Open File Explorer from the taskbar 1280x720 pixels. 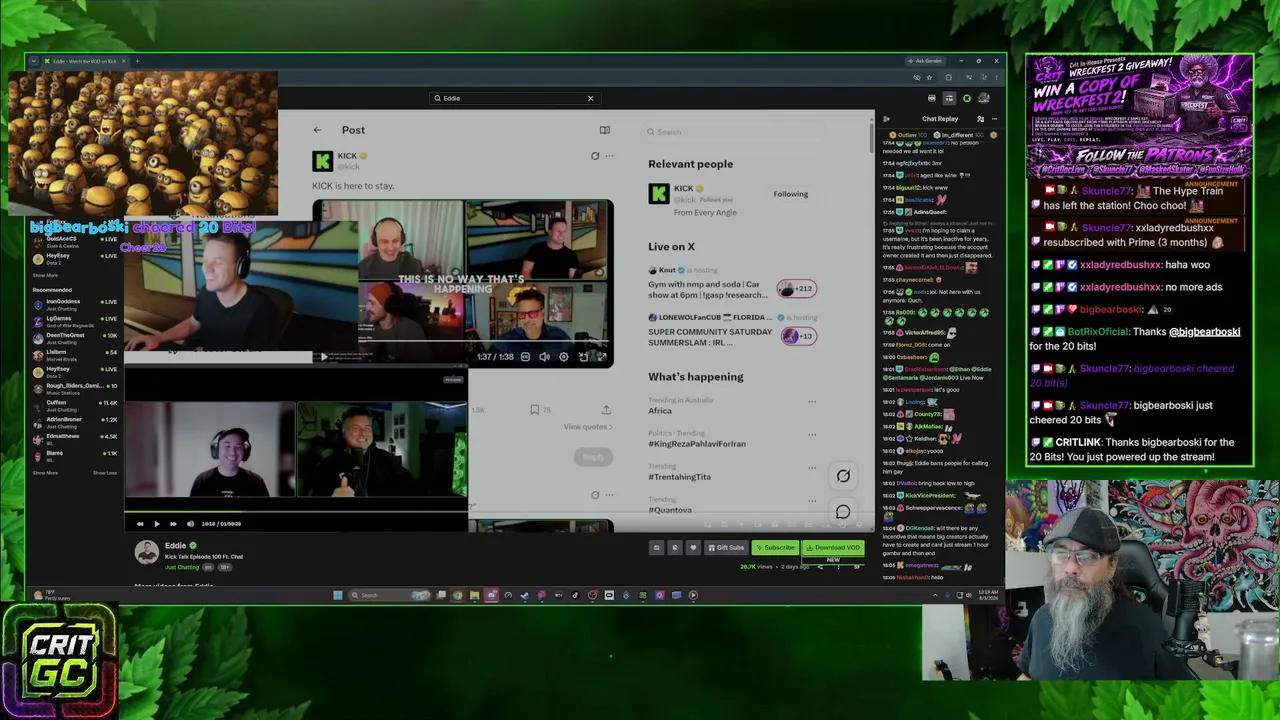[474, 595]
